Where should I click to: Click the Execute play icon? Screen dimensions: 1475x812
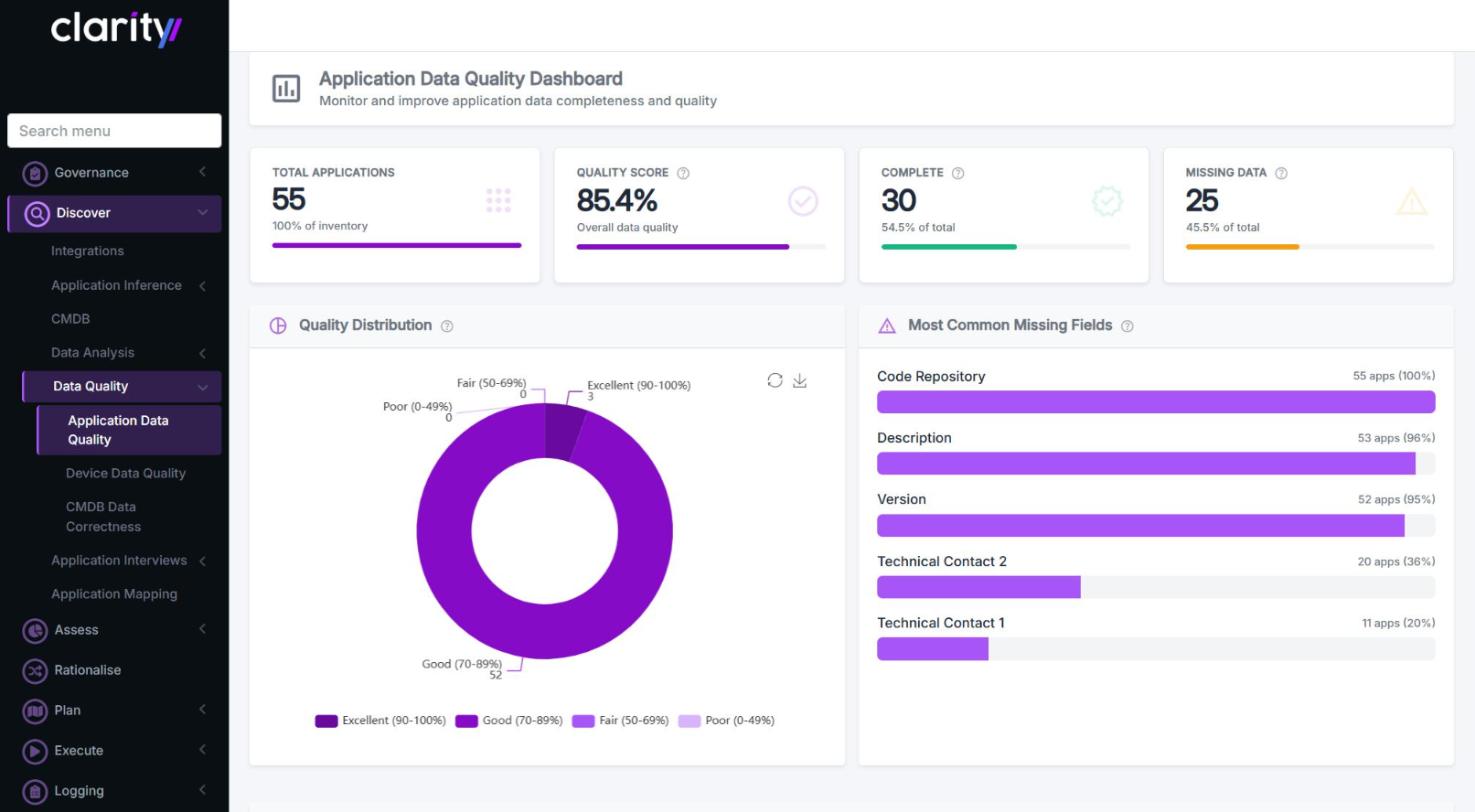pyautogui.click(x=35, y=750)
